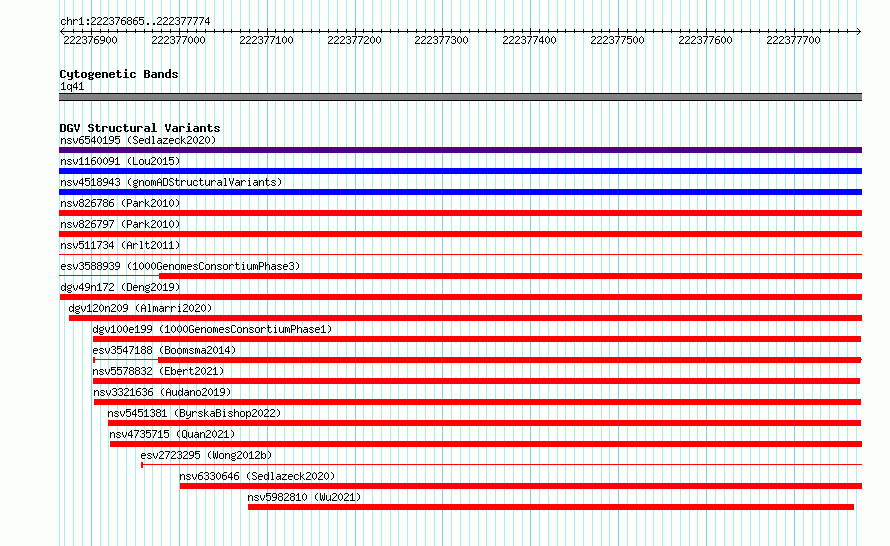
Task: Click the red nsv826797 variant bar
Action: (460, 234)
